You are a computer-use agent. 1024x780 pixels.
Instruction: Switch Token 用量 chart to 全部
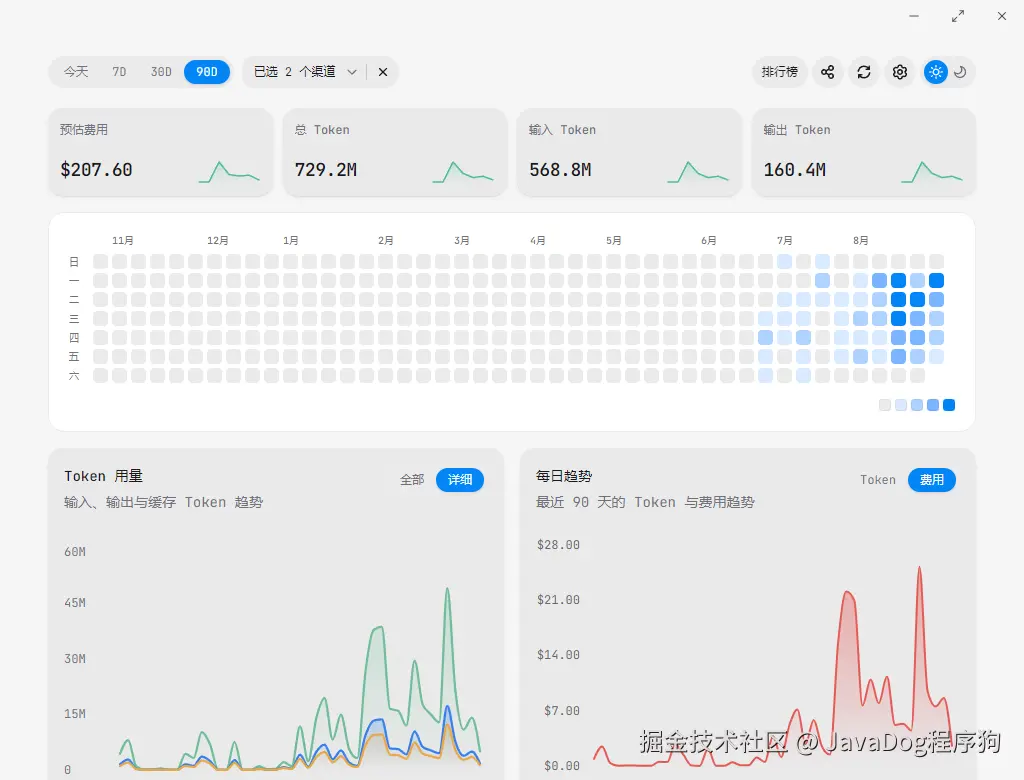[x=412, y=479]
